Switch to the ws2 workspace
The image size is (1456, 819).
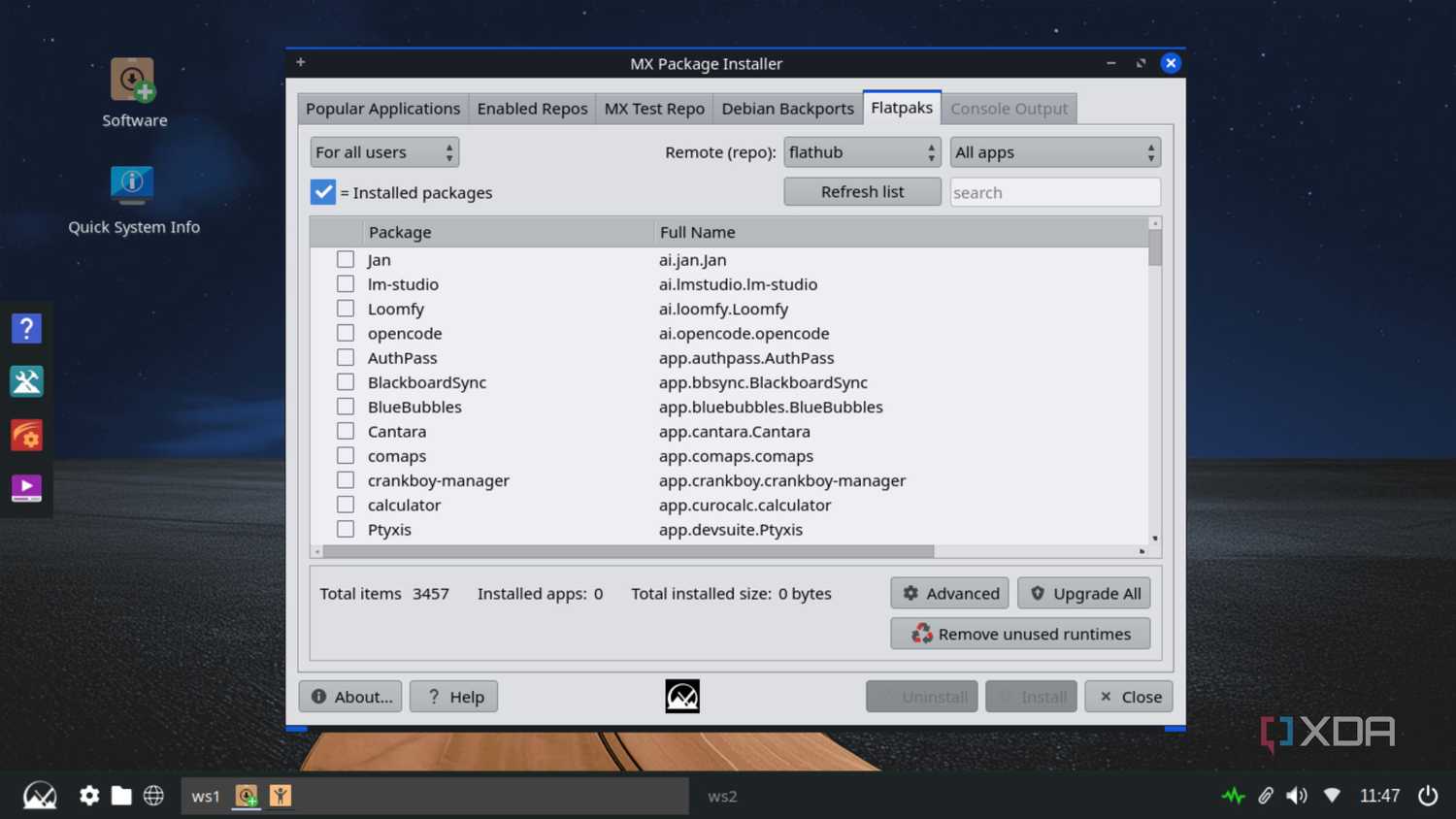(x=722, y=796)
